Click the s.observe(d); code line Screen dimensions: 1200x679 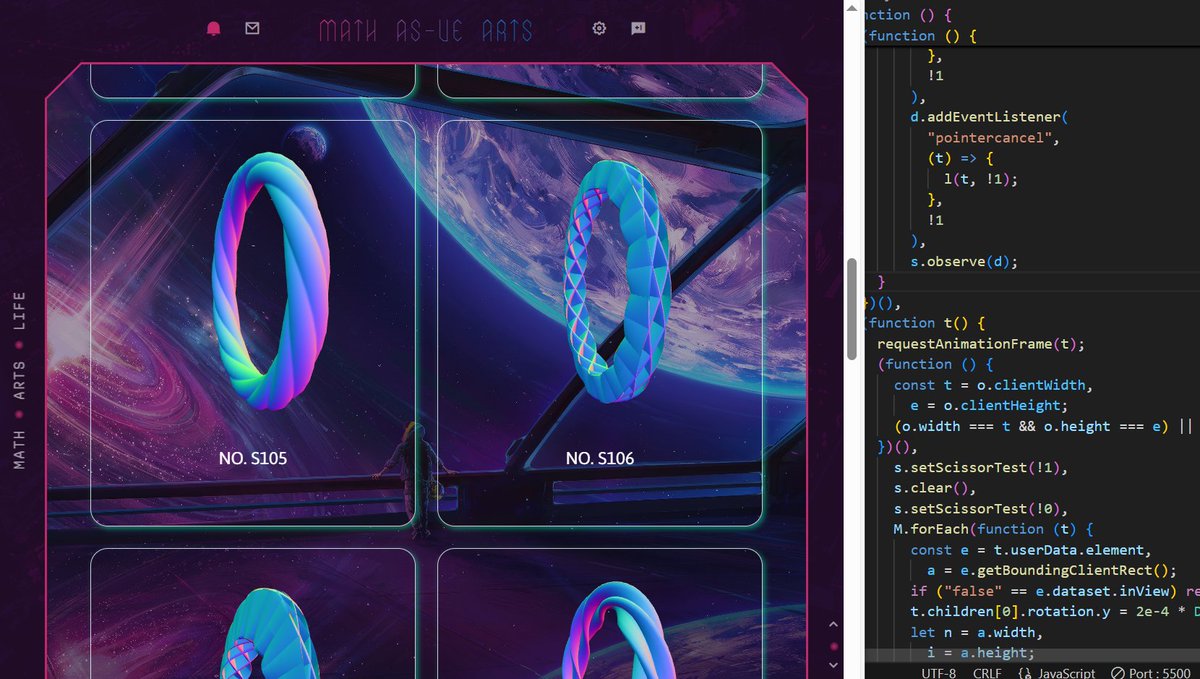tap(964, 262)
